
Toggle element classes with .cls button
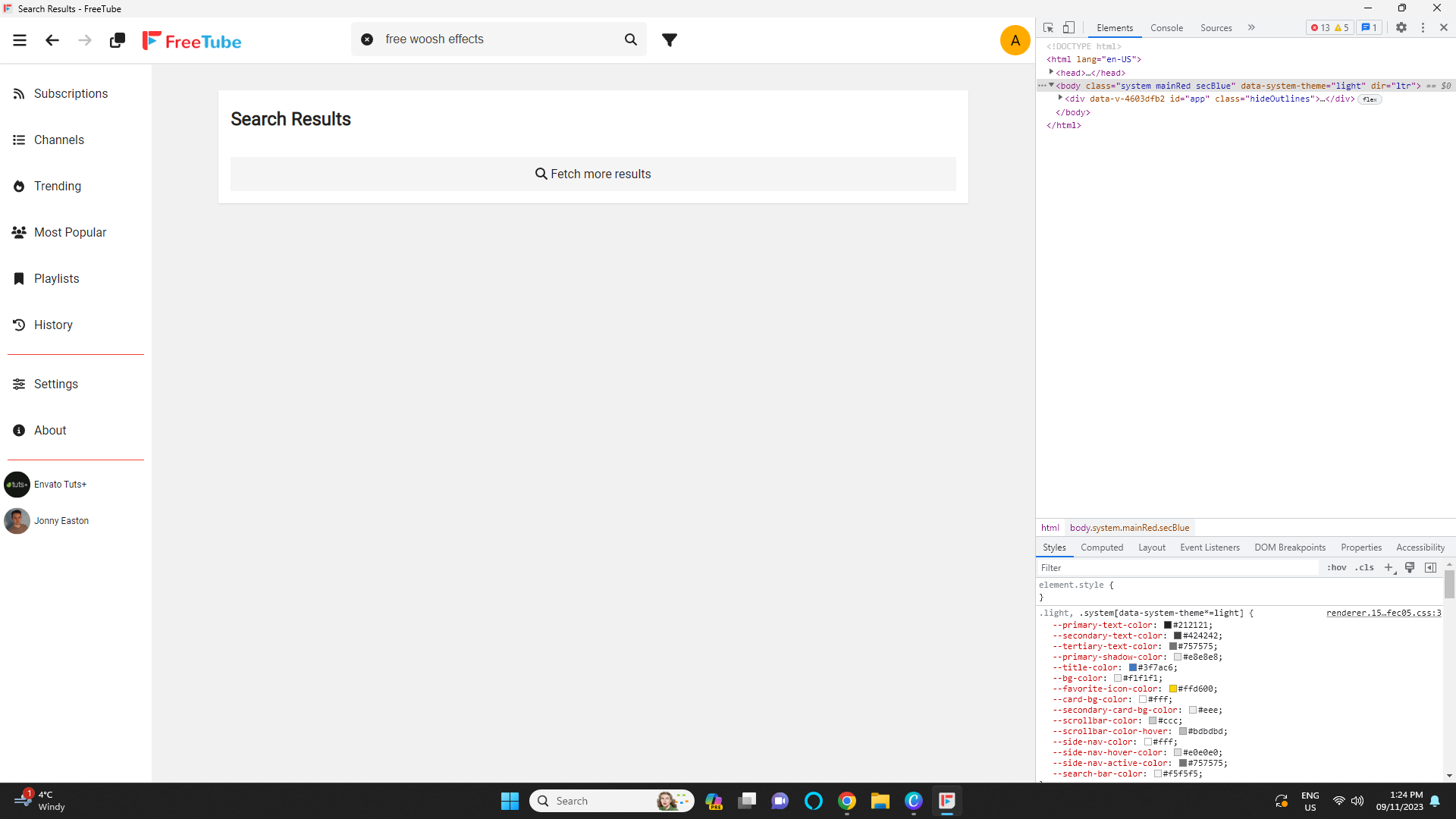(1364, 567)
